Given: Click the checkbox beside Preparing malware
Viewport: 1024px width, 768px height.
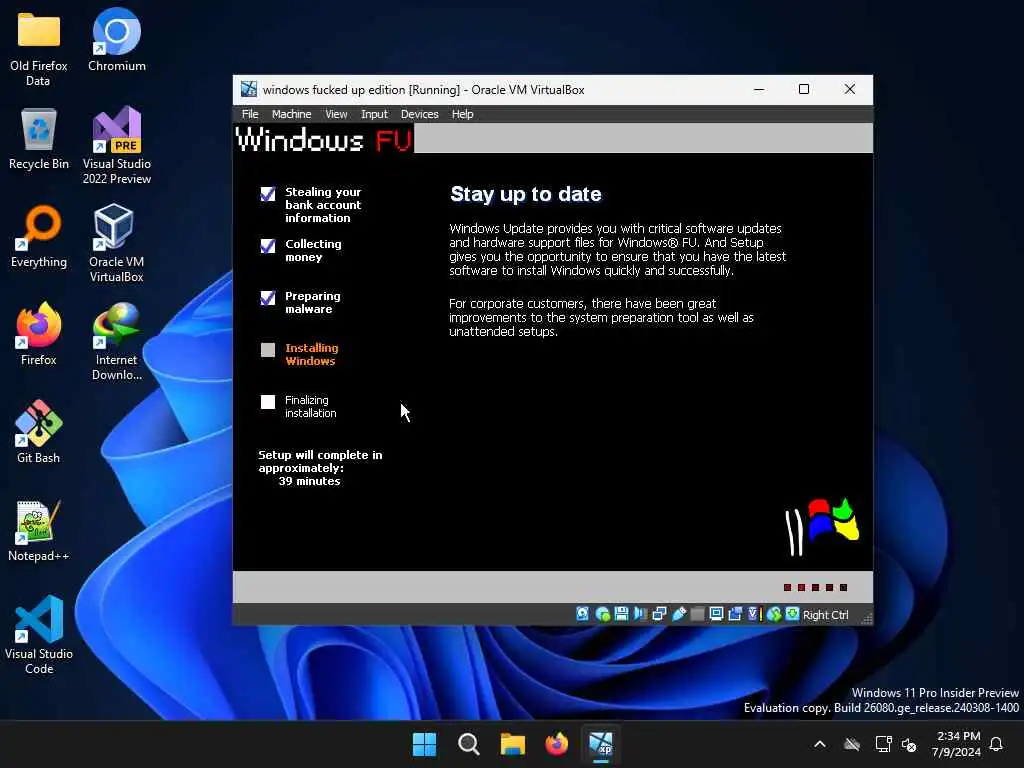Looking at the screenshot, I should click(268, 298).
